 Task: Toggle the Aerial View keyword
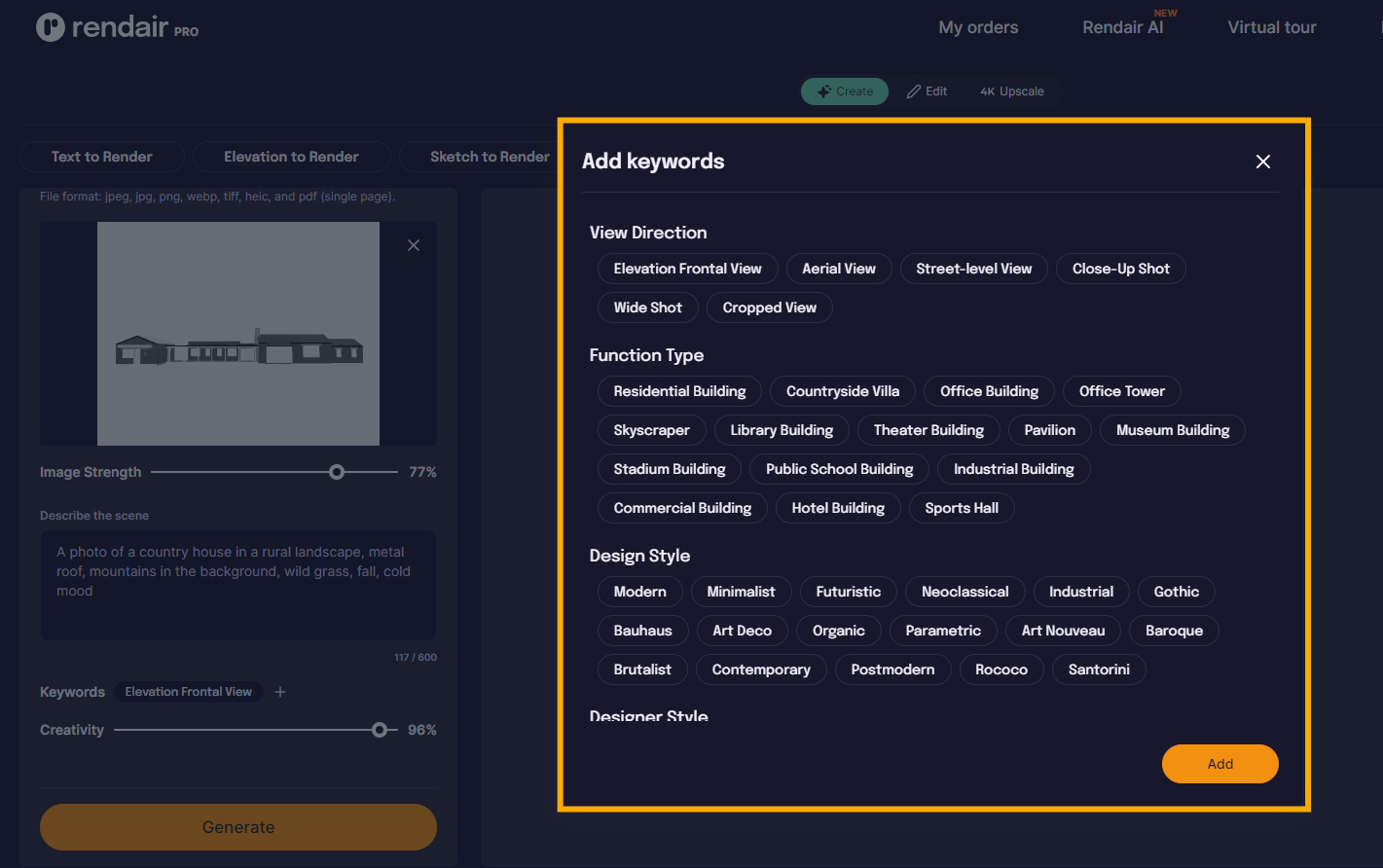838,269
